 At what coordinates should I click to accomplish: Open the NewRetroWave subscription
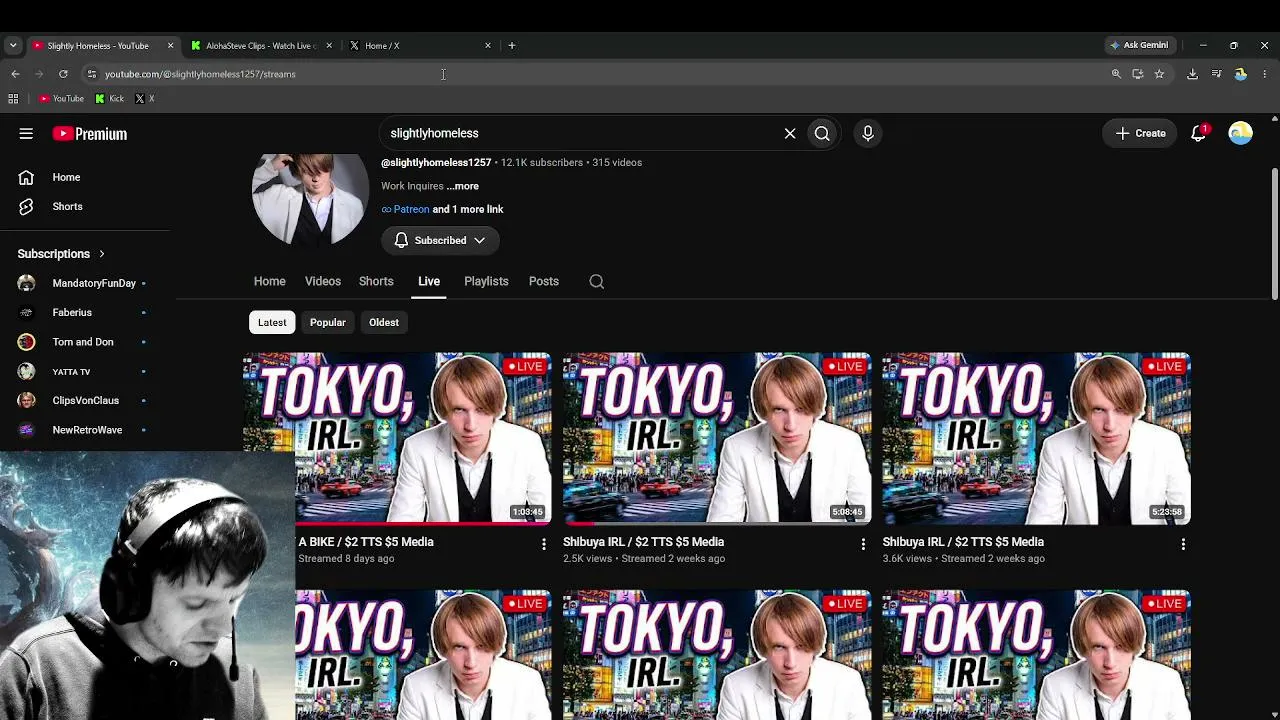click(85, 430)
